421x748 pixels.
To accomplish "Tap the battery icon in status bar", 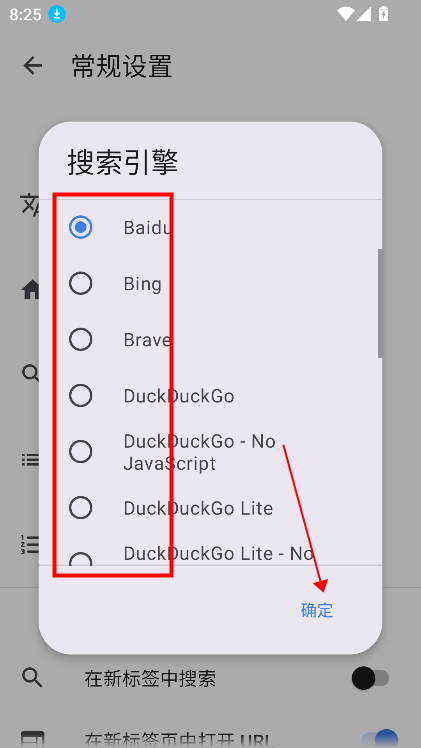I will click(x=383, y=14).
